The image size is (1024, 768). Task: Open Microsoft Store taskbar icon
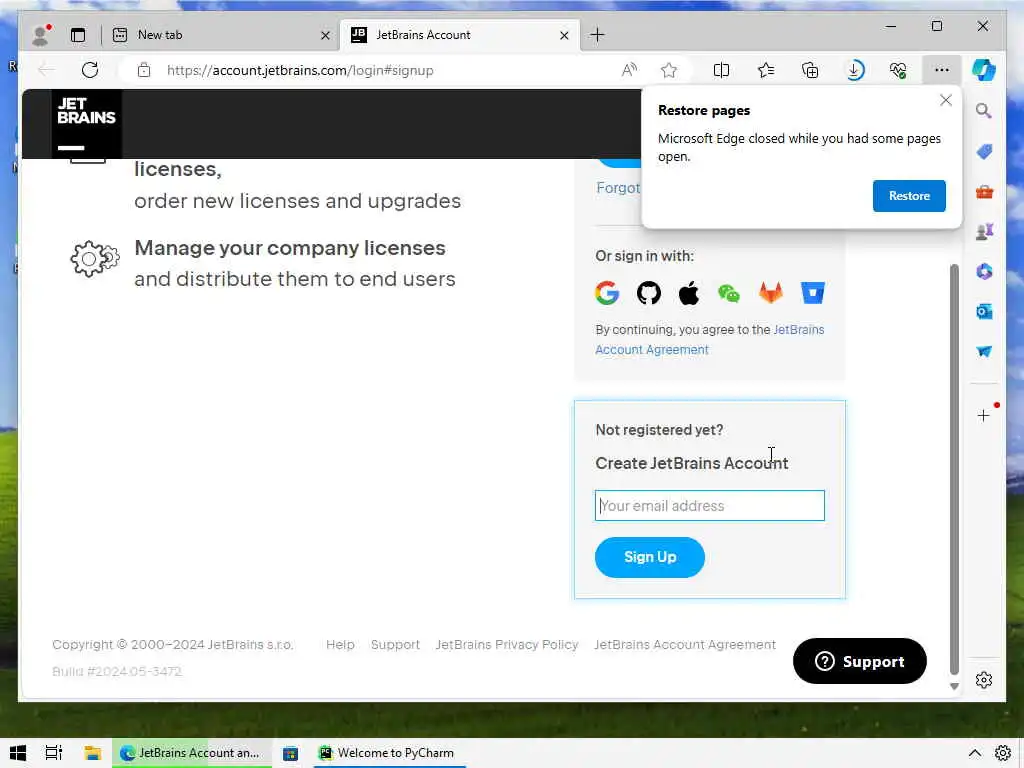[290, 753]
